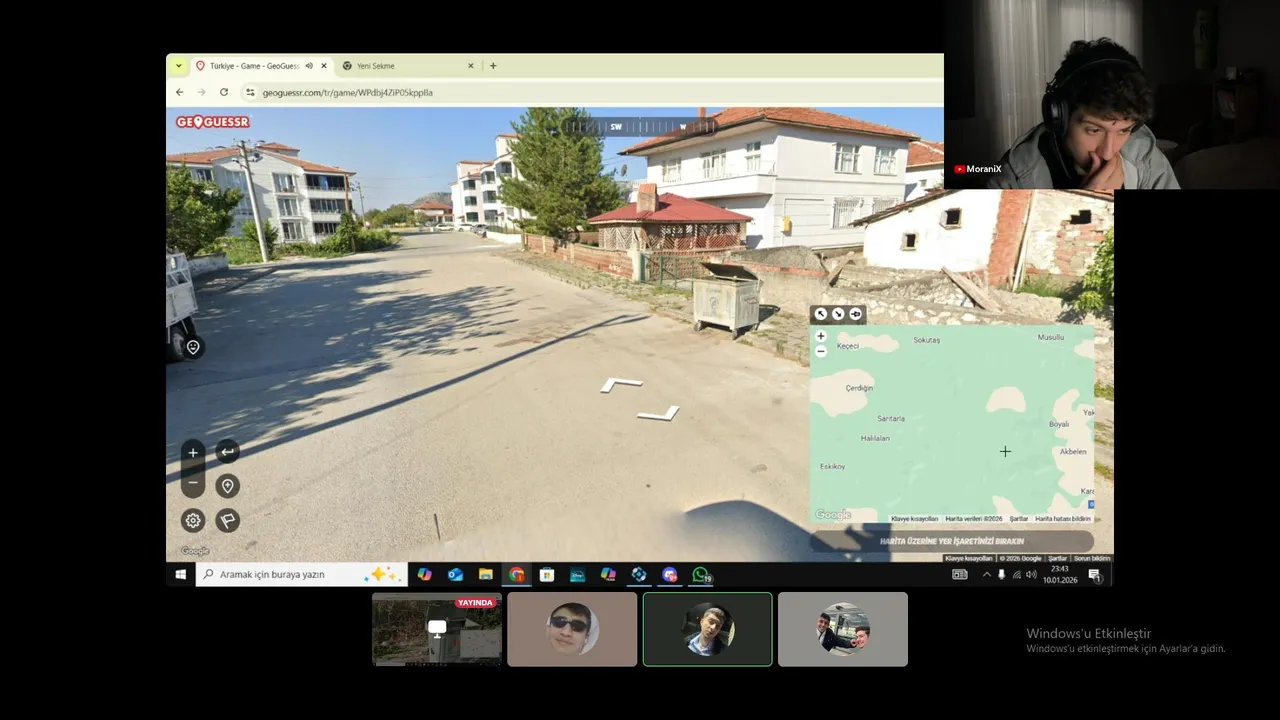Open a new browser tab with plus
Viewport: 1280px width, 720px height.
click(x=493, y=66)
